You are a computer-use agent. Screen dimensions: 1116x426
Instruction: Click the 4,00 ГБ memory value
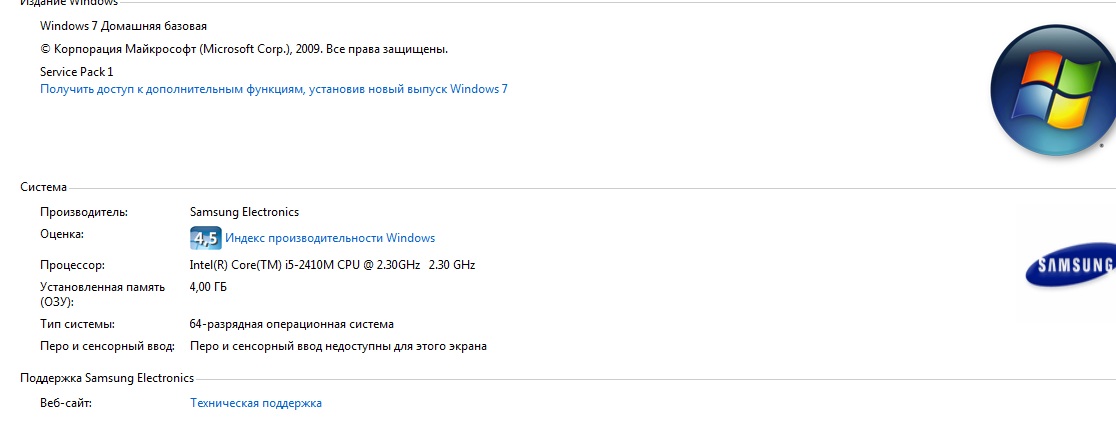click(209, 287)
